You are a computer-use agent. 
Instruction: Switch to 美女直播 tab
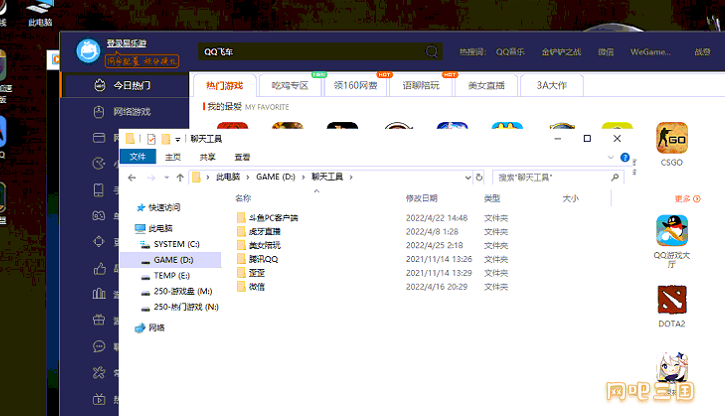click(x=486, y=85)
